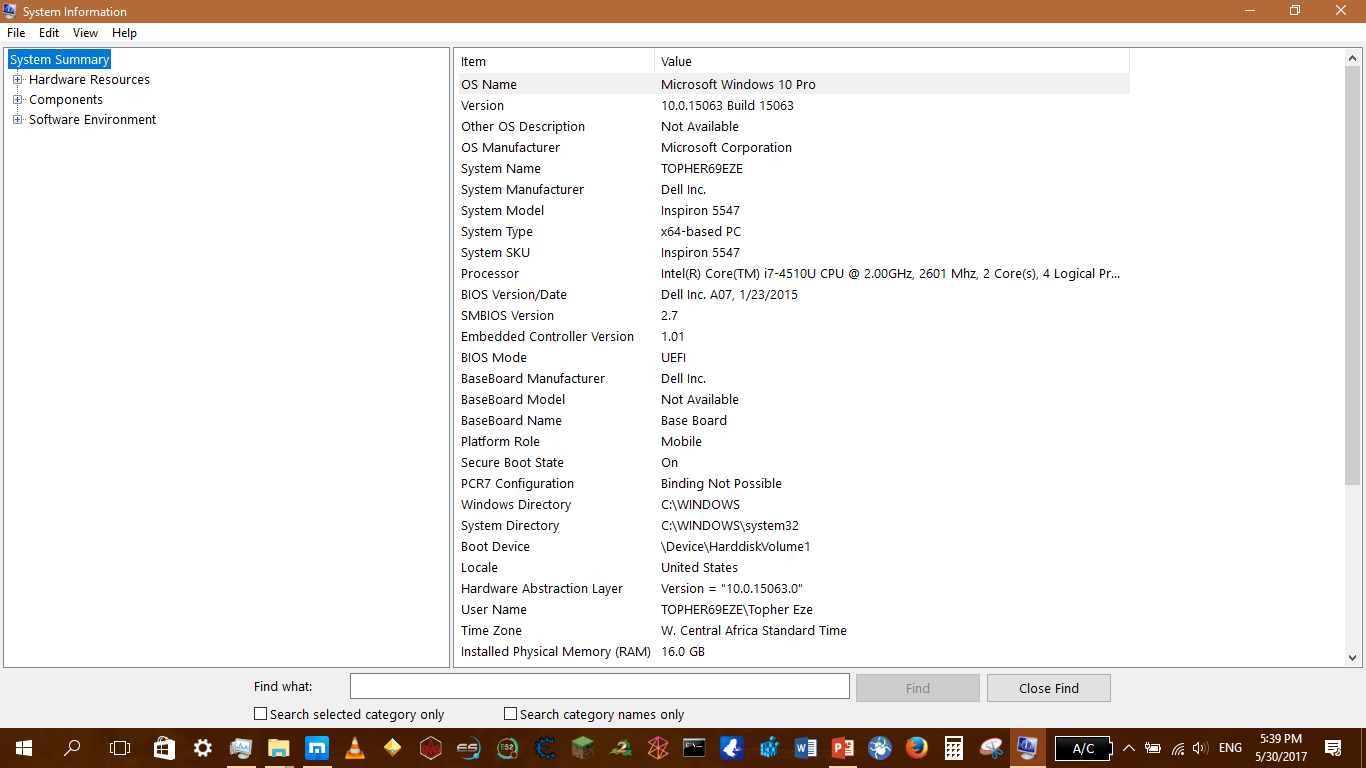The height and width of the screenshot is (768, 1366).
Task: Open File Explorer from the taskbar
Action: click(279, 748)
